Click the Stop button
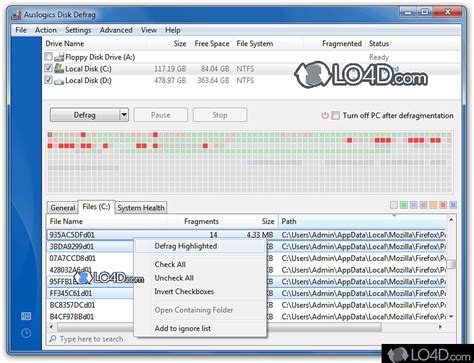This screenshot has height=363, width=474. click(220, 115)
